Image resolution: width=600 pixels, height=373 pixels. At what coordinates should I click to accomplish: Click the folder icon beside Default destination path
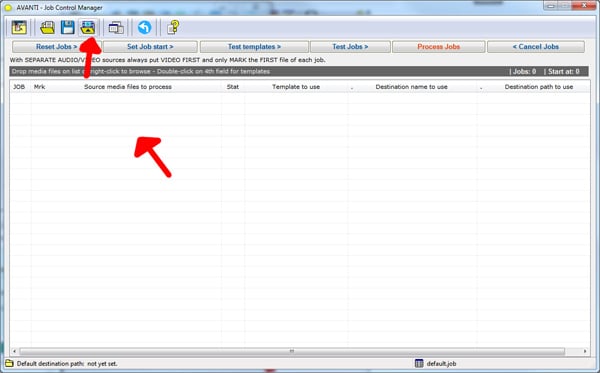pyautogui.click(x=9, y=363)
